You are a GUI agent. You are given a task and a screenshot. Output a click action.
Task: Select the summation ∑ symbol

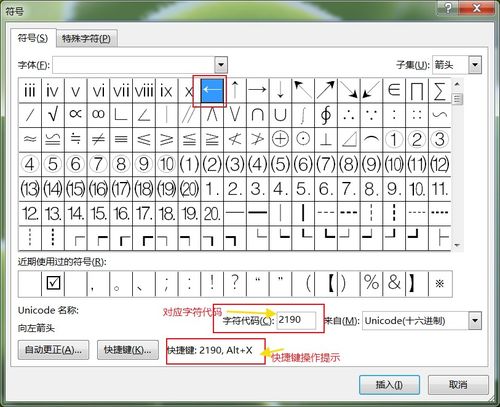pyautogui.click(x=440, y=90)
